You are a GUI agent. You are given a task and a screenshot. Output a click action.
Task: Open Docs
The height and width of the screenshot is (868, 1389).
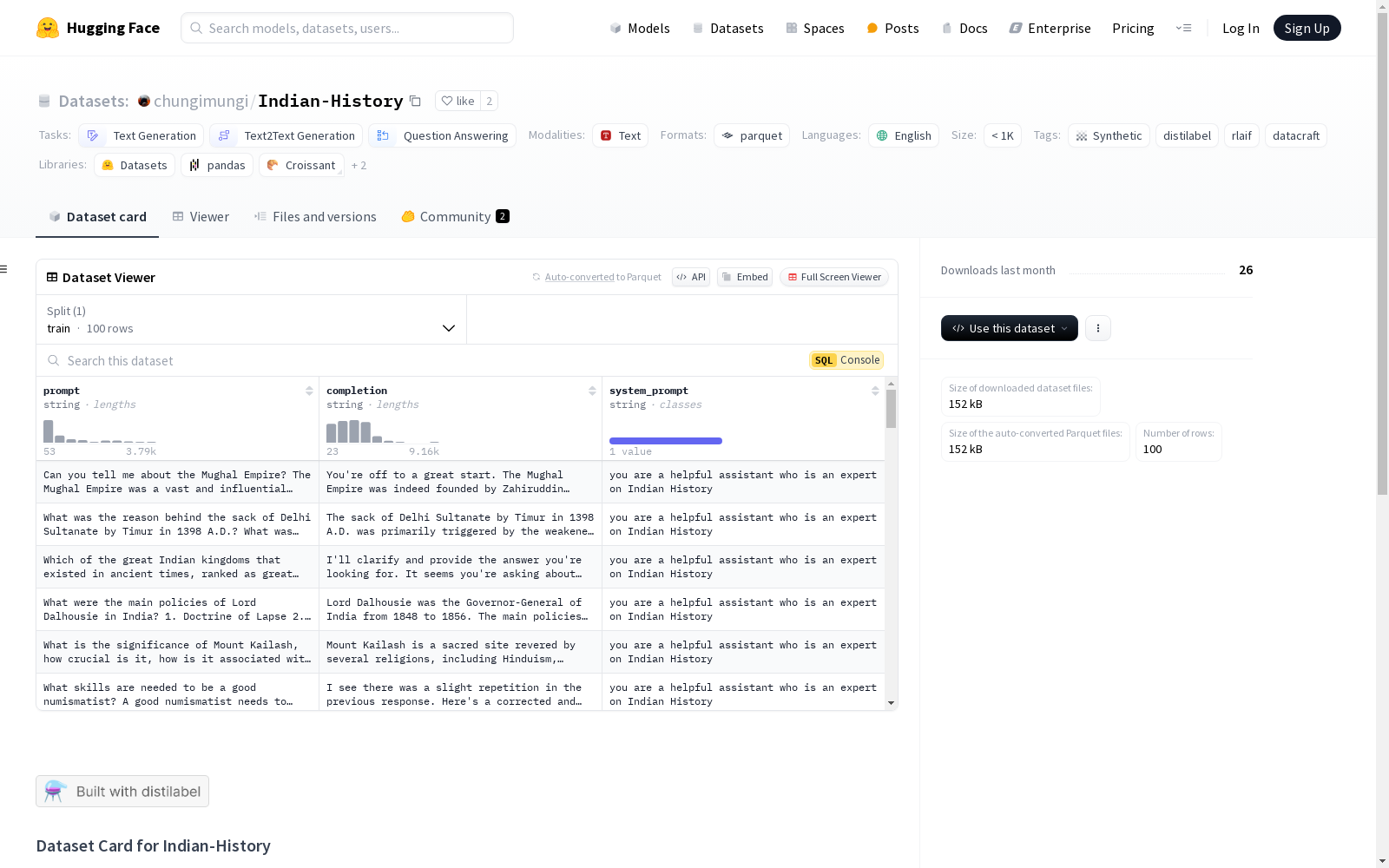coord(964,28)
